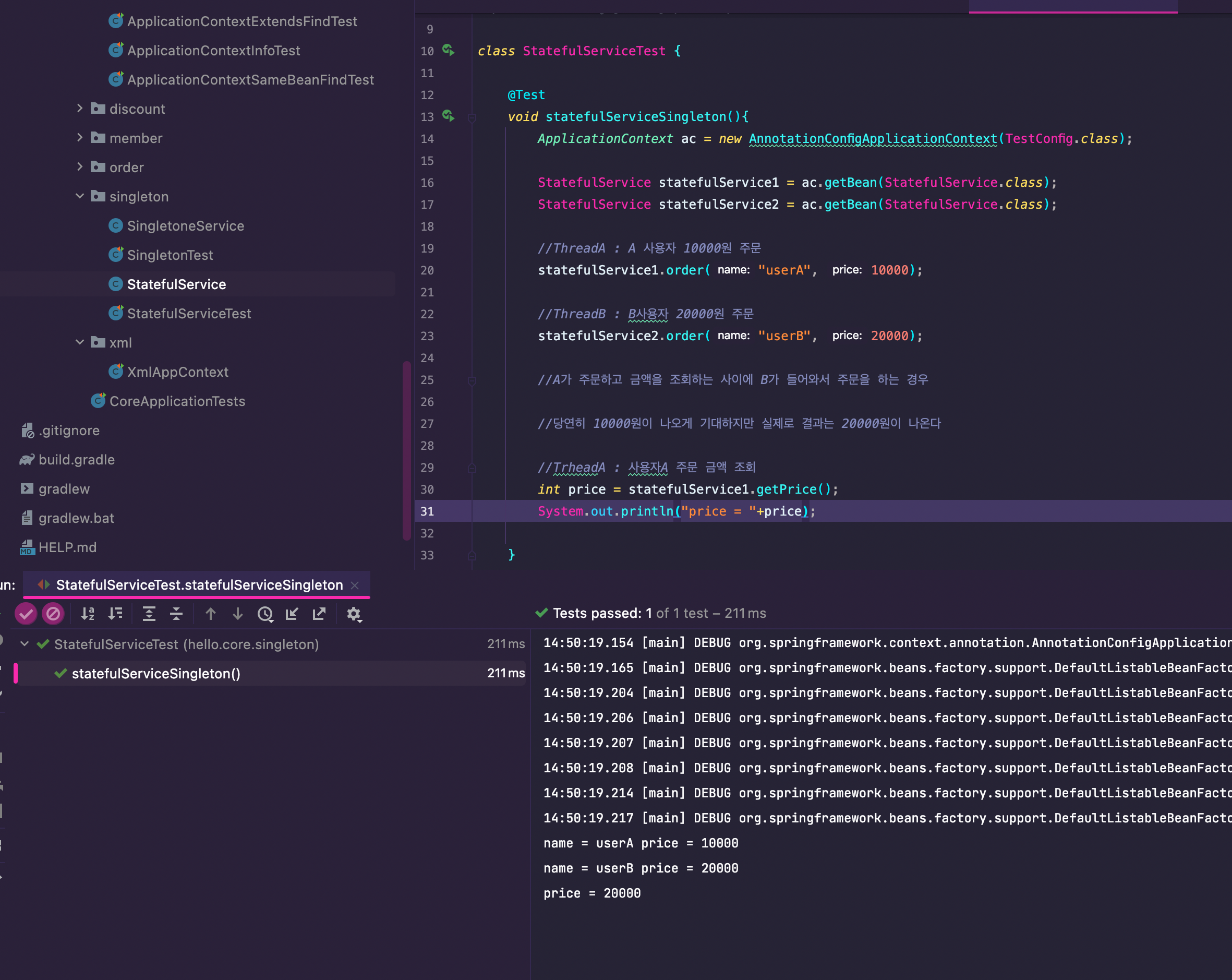This screenshot has width=1232, height=980.
Task: Import test results icon
Action: 292,614
